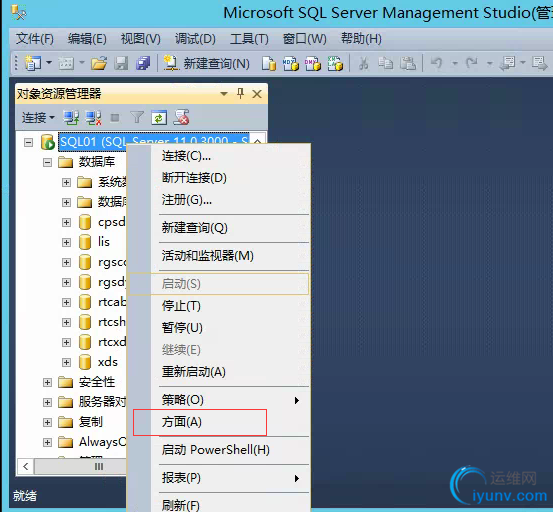Click the Redo arrow icon
The image size is (553, 512).
tap(472, 63)
